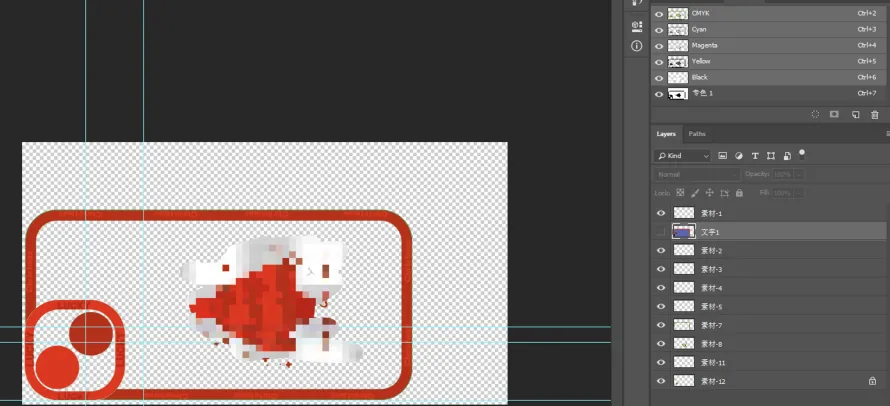Filter layers by shape layers icon
890x406 pixels.
pos(771,156)
